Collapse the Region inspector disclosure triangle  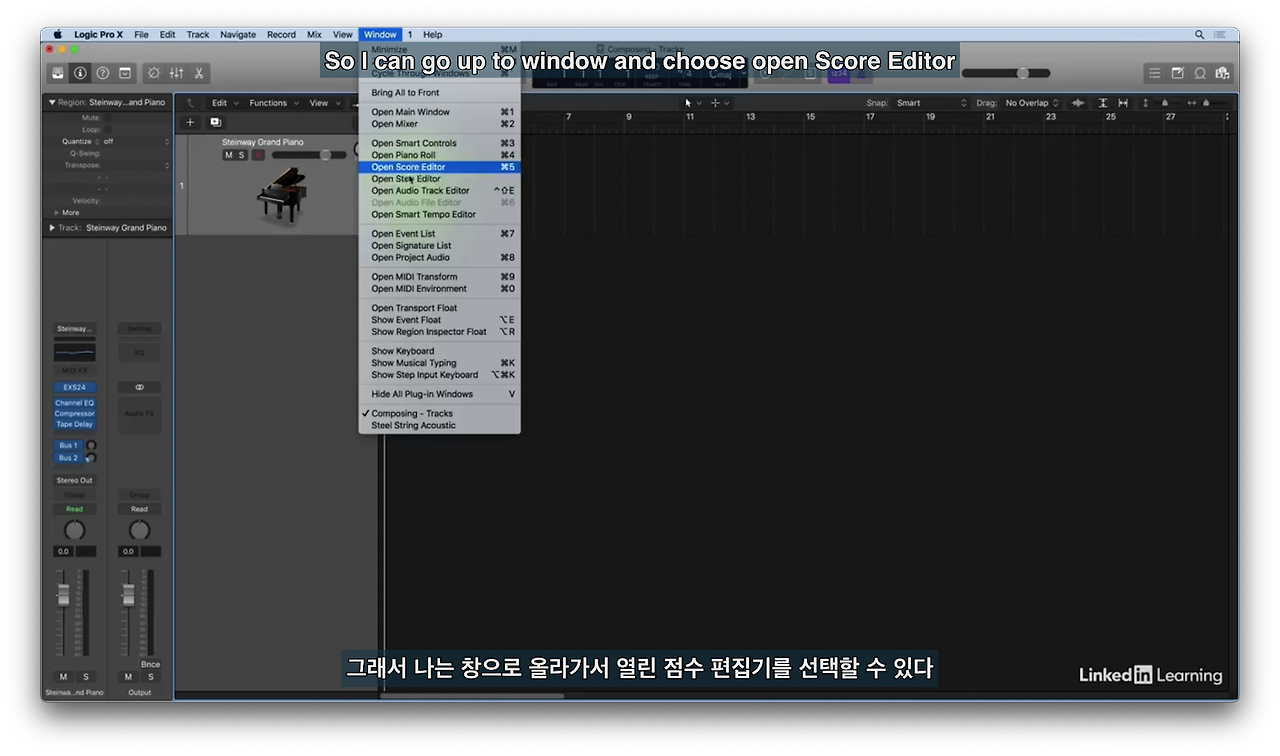(52, 102)
